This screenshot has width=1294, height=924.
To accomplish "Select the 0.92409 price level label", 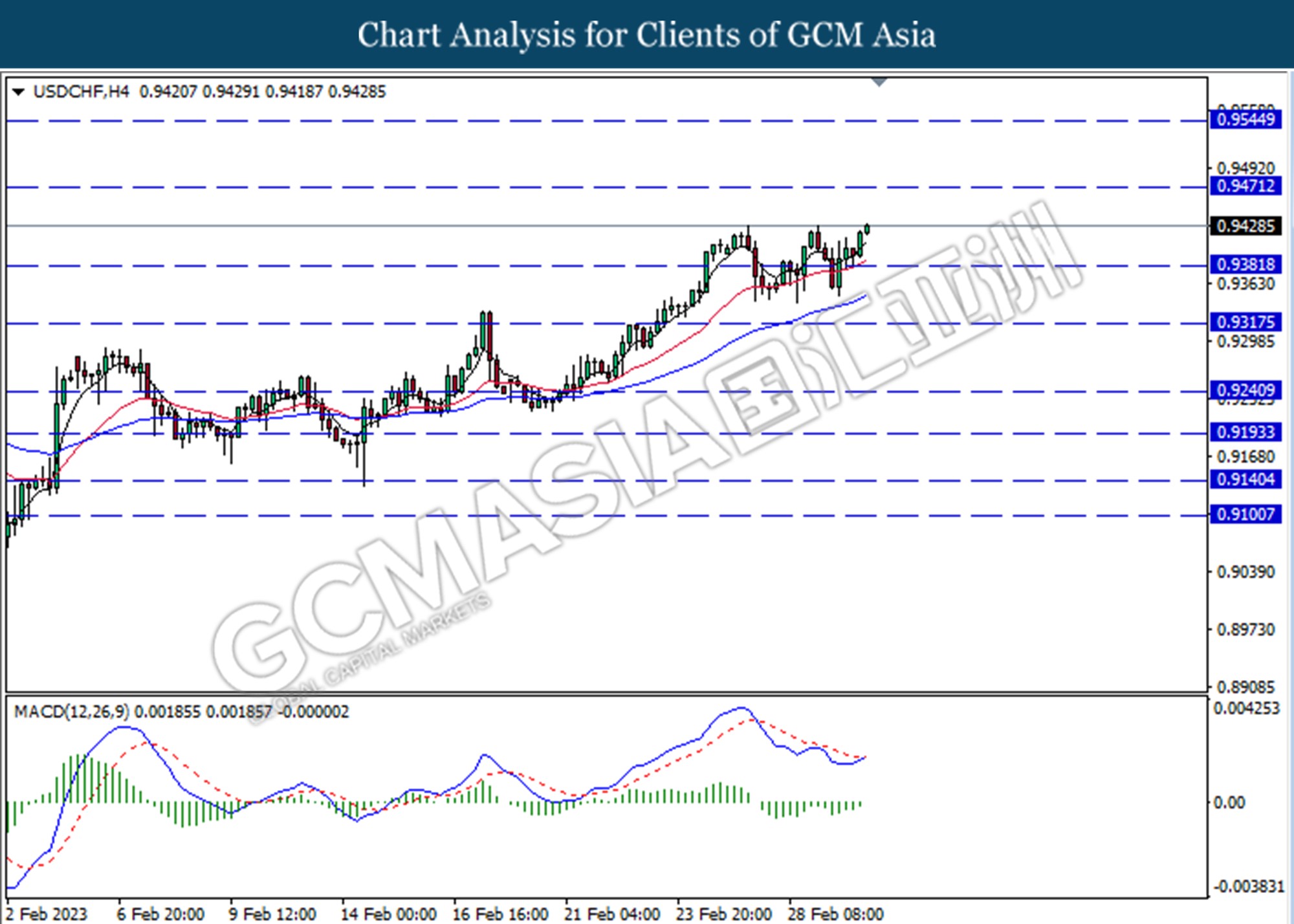I will (x=1245, y=390).
